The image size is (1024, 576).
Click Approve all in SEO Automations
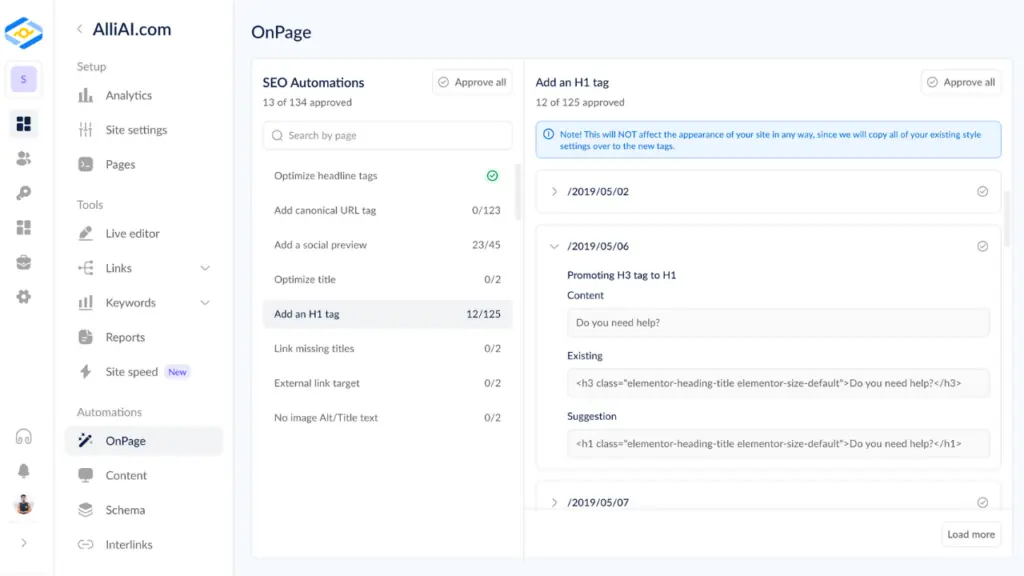[x=472, y=82]
